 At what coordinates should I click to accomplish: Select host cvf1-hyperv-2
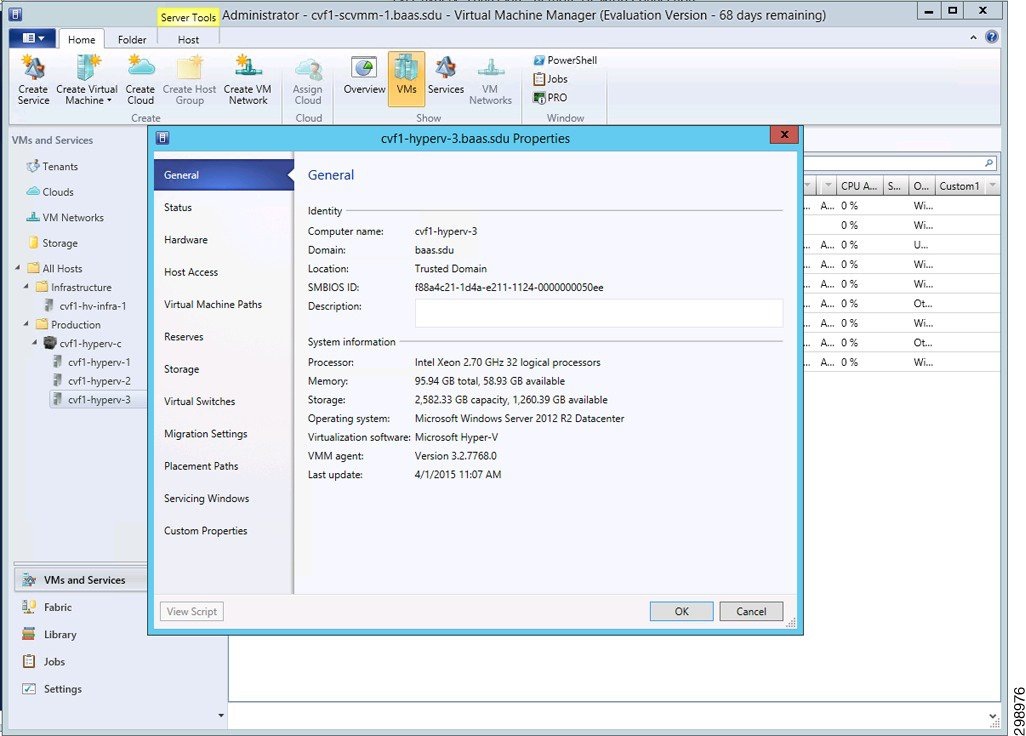point(92,381)
